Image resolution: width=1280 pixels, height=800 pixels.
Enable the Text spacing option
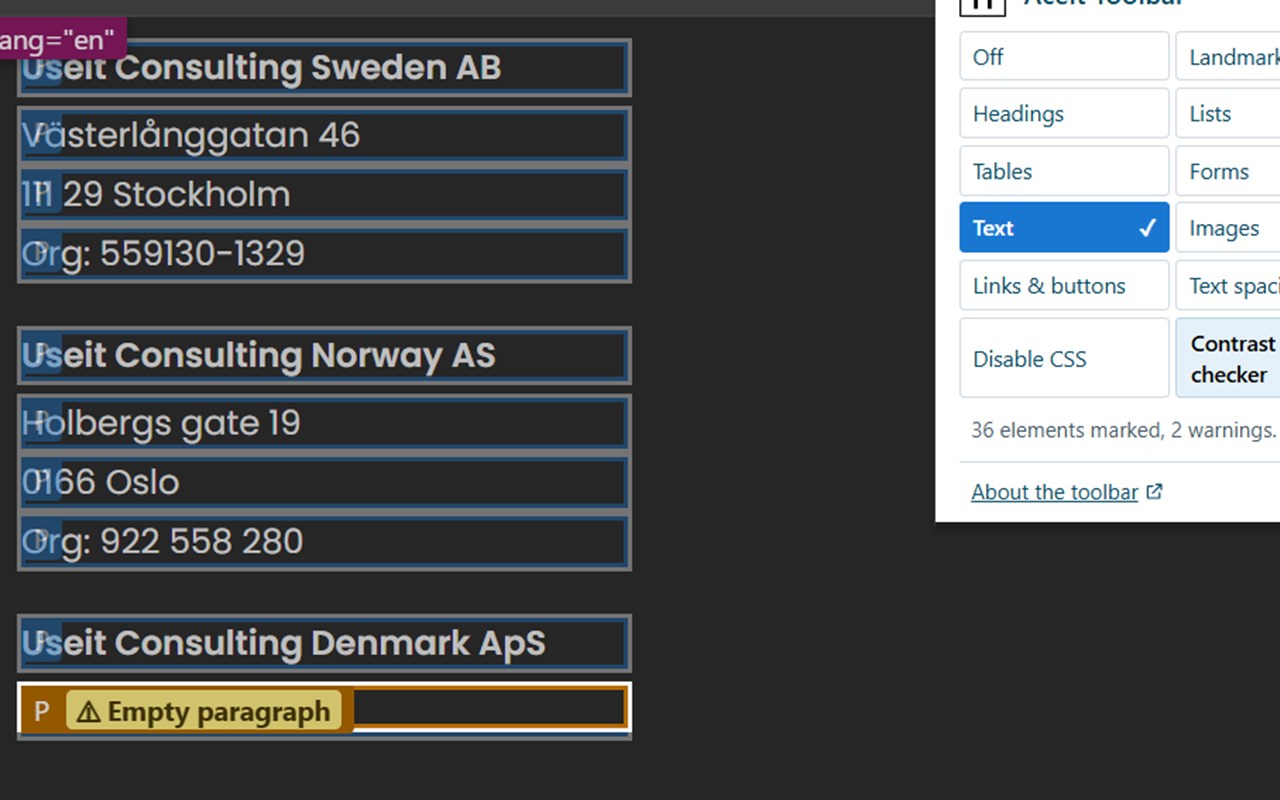point(1228,286)
